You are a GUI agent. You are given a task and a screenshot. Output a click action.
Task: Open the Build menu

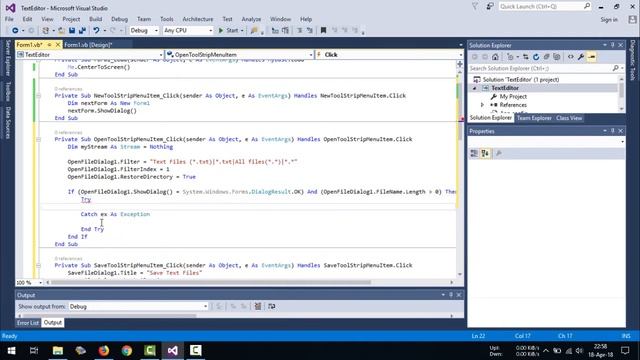(96, 19)
